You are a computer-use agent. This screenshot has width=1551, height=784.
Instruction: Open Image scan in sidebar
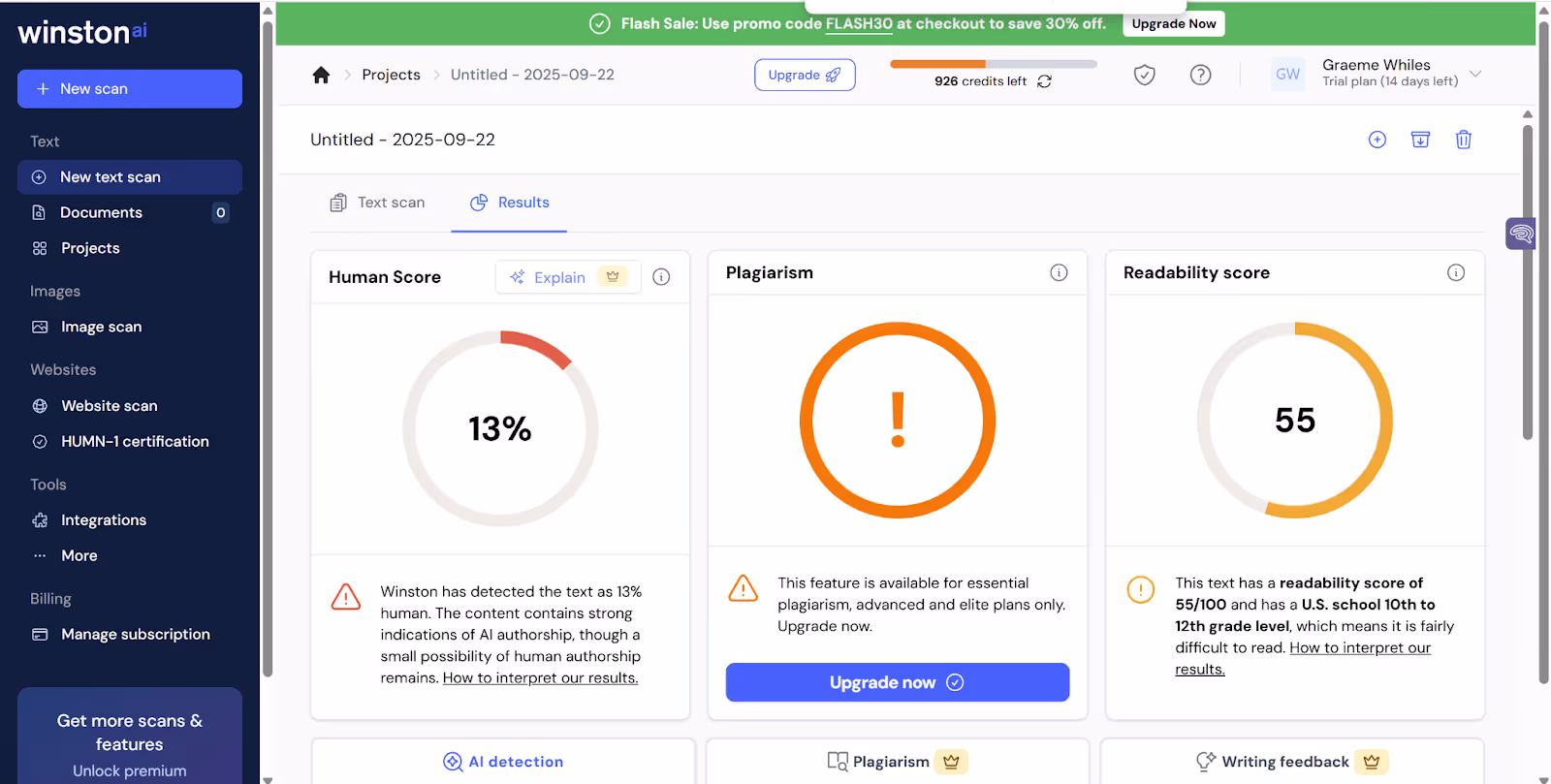[130, 327]
